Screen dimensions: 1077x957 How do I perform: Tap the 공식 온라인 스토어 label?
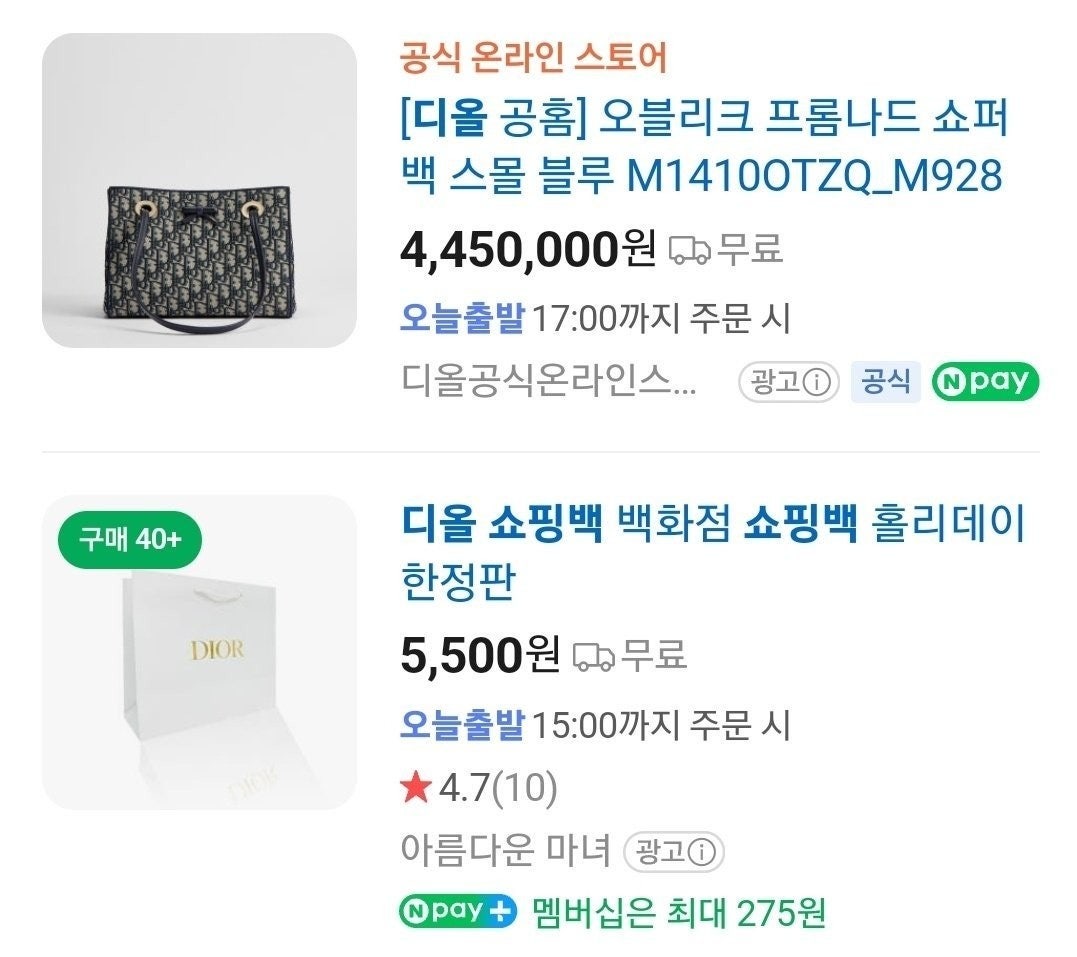click(x=533, y=58)
